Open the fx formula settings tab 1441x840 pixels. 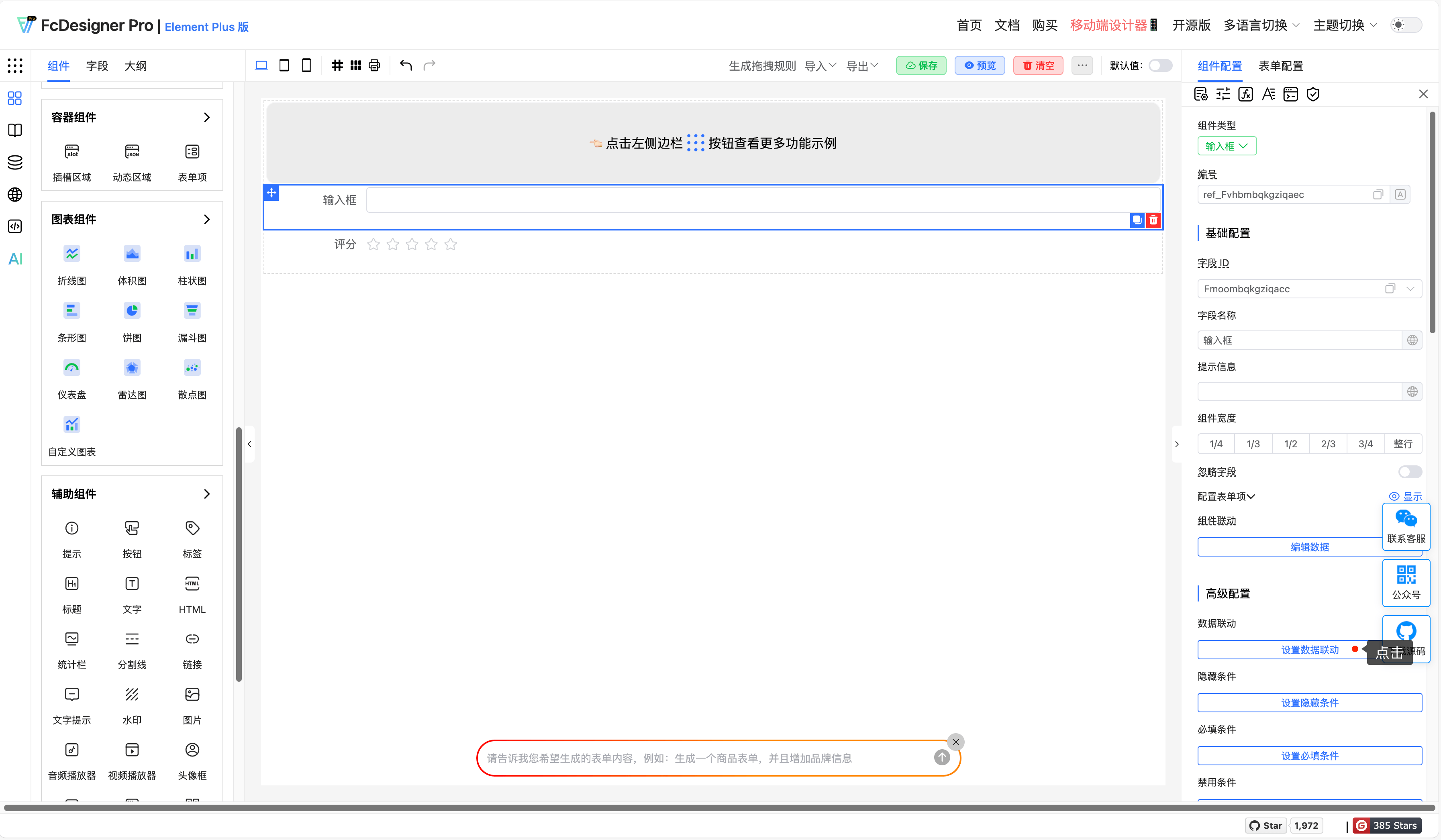[x=1245, y=94]
